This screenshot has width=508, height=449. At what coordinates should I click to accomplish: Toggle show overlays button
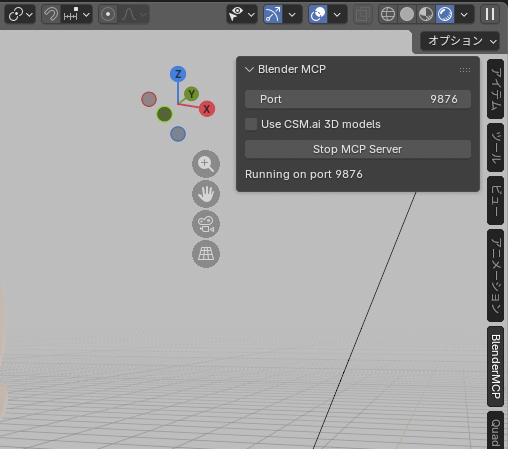coord(318,14)
